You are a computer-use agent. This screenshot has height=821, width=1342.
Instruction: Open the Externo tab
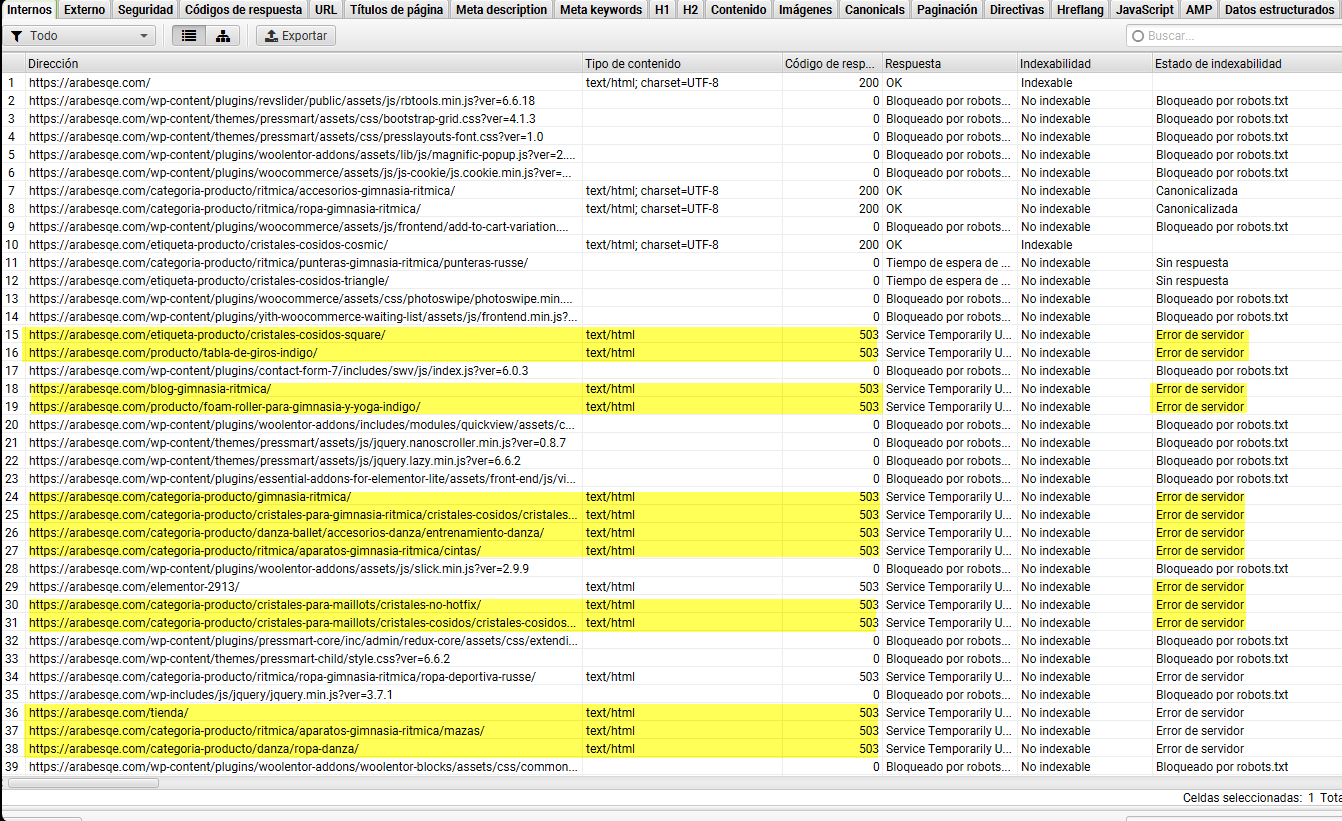coord(84,10)
